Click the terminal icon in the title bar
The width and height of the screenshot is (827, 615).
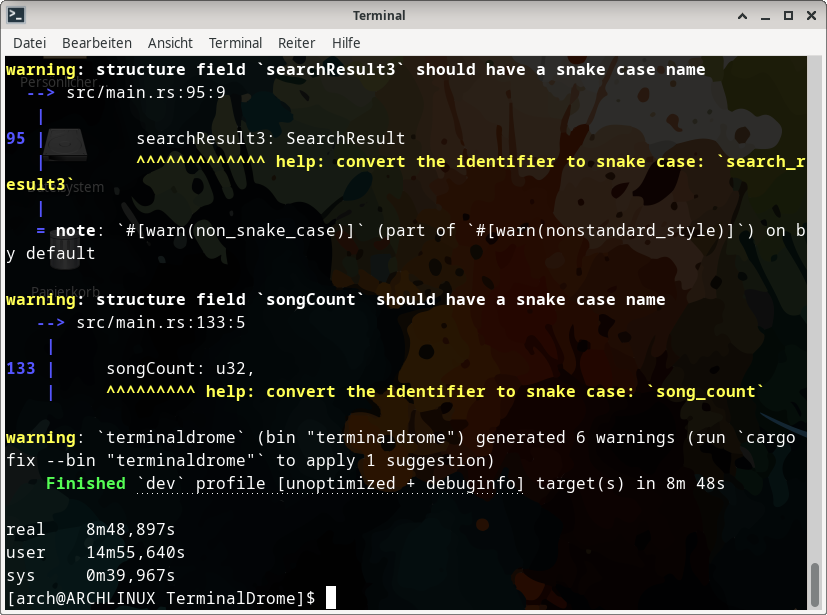15,15
